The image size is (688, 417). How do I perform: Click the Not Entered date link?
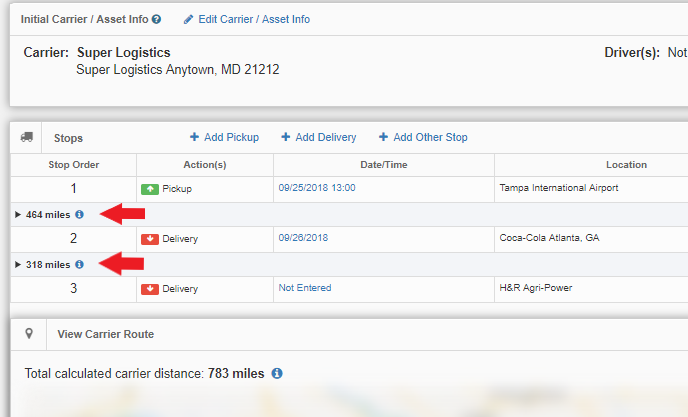[x=305, y=288]
